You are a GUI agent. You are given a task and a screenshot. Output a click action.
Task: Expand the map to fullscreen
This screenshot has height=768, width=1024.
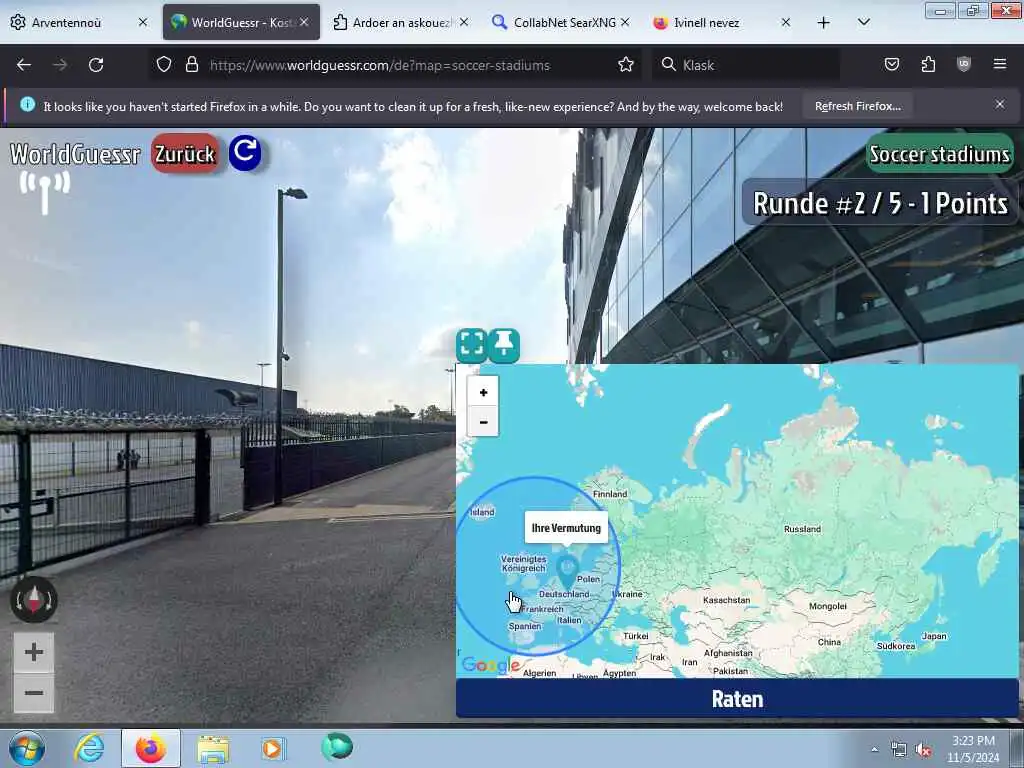[x=472, y=345]
